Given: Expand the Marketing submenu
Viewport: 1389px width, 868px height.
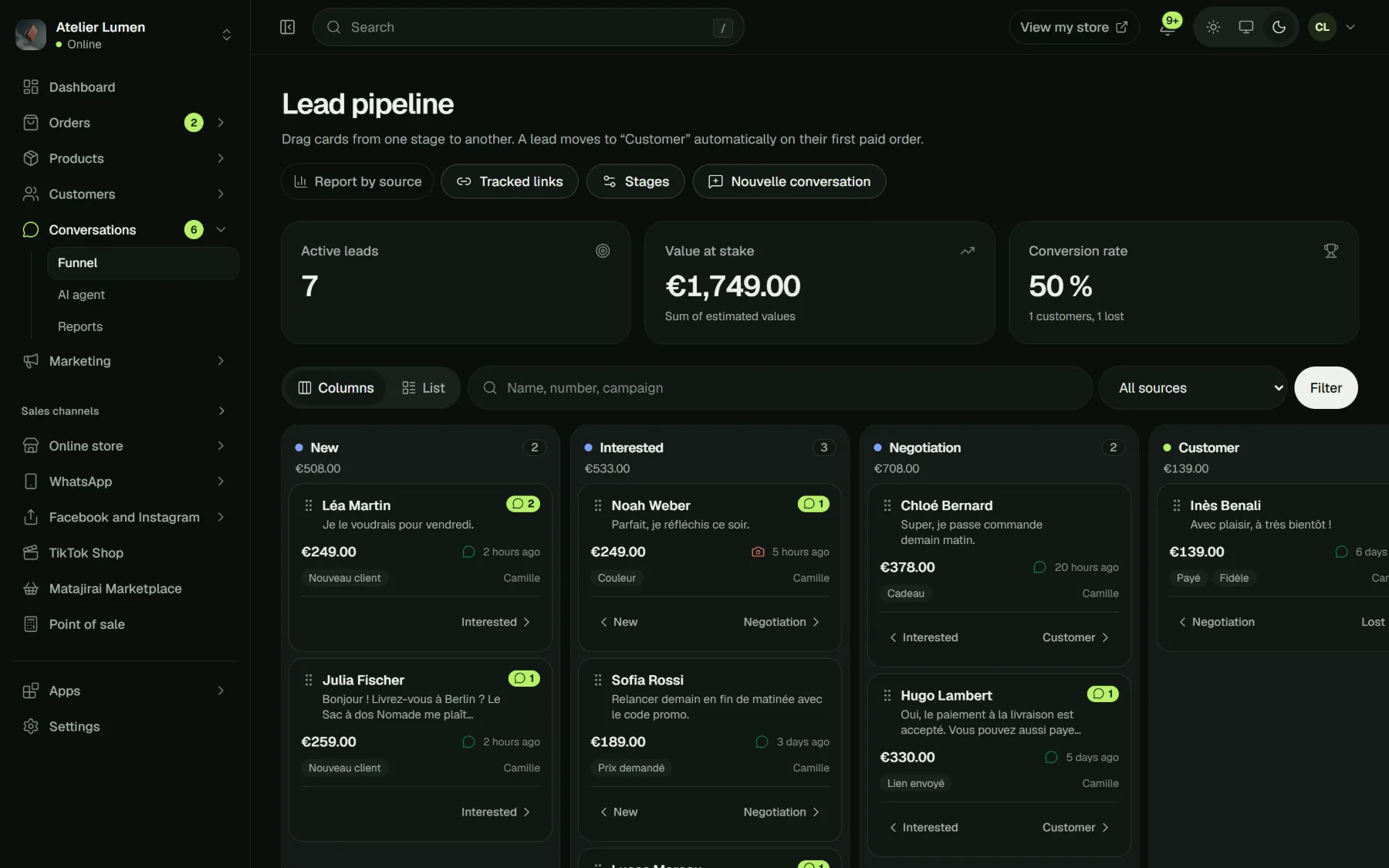Looking at the screenshot, I should pyautogui.click(x=221, y=360).
